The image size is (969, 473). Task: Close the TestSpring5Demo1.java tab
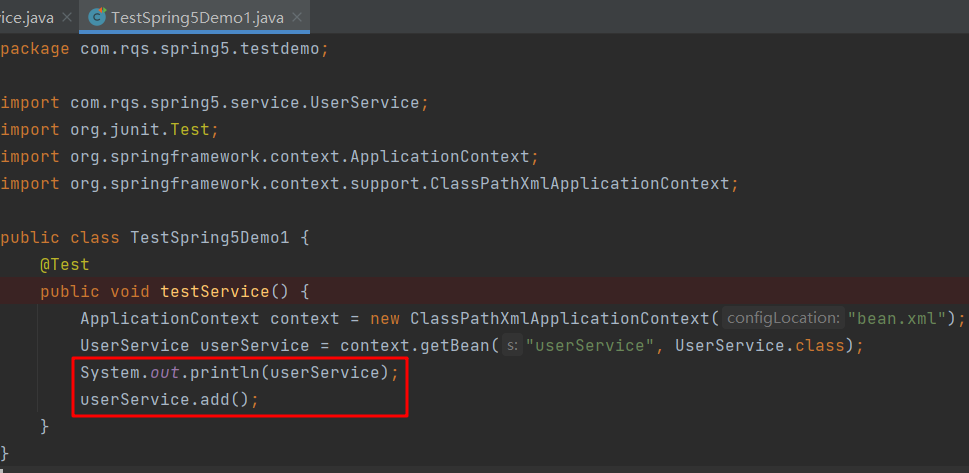[x=297, y=17]
